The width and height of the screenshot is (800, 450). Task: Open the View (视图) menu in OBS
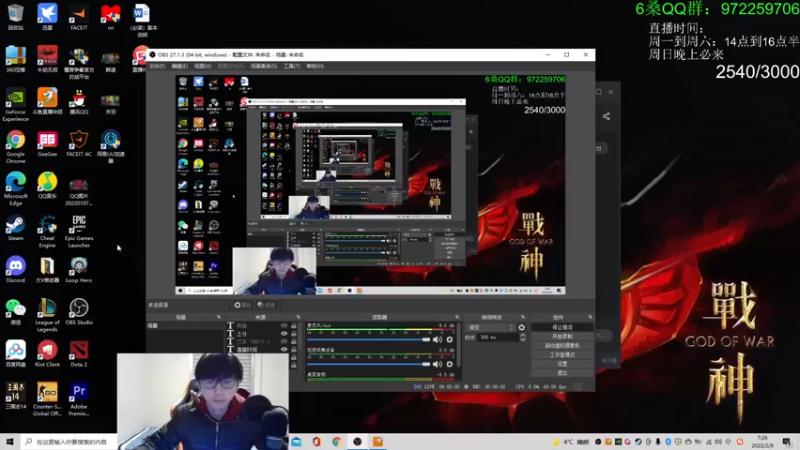203,66
